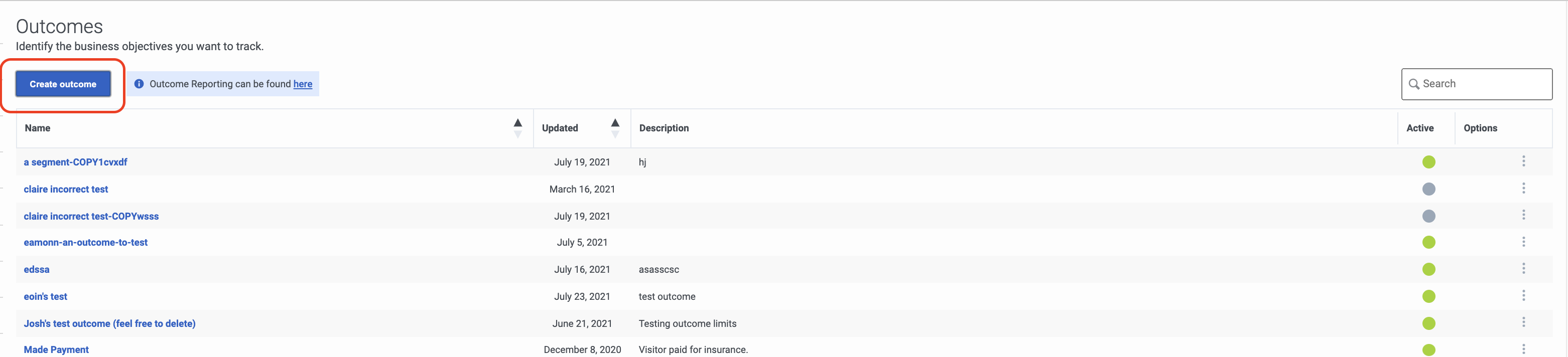Viewport: 1568px width, 357px height.
Task: Toggle active status dot for edssa
Action: 1428,269
